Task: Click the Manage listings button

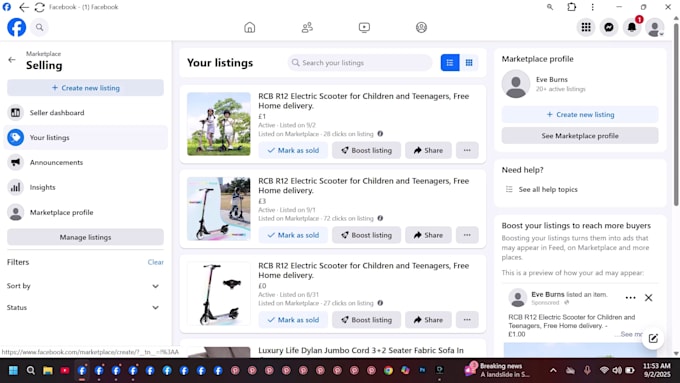Action: [85, 237]
